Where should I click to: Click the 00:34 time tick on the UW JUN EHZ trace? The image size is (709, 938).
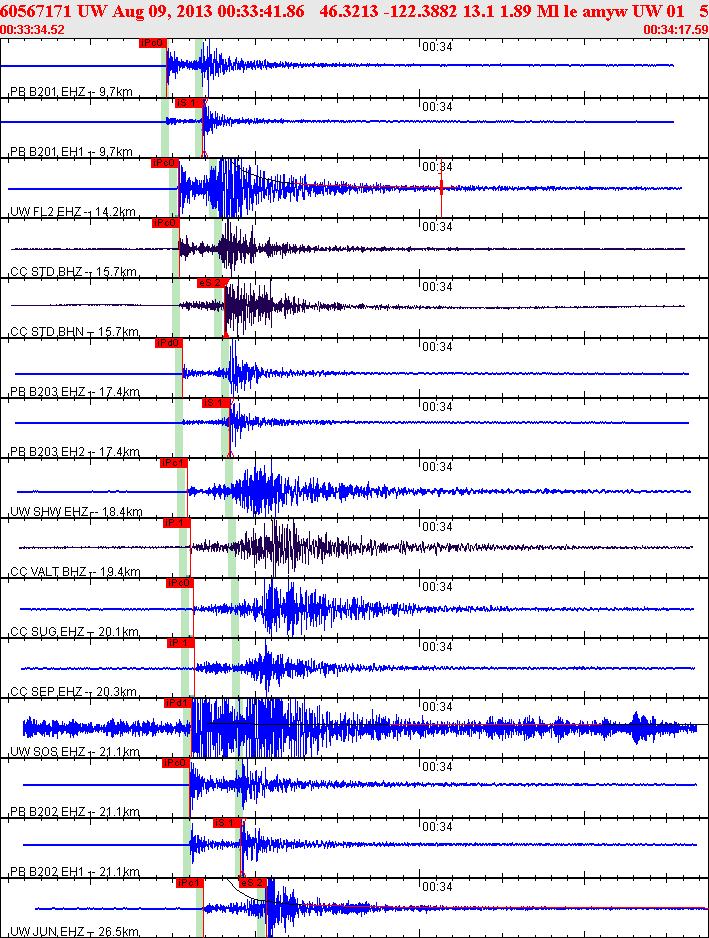coord(437,887)
